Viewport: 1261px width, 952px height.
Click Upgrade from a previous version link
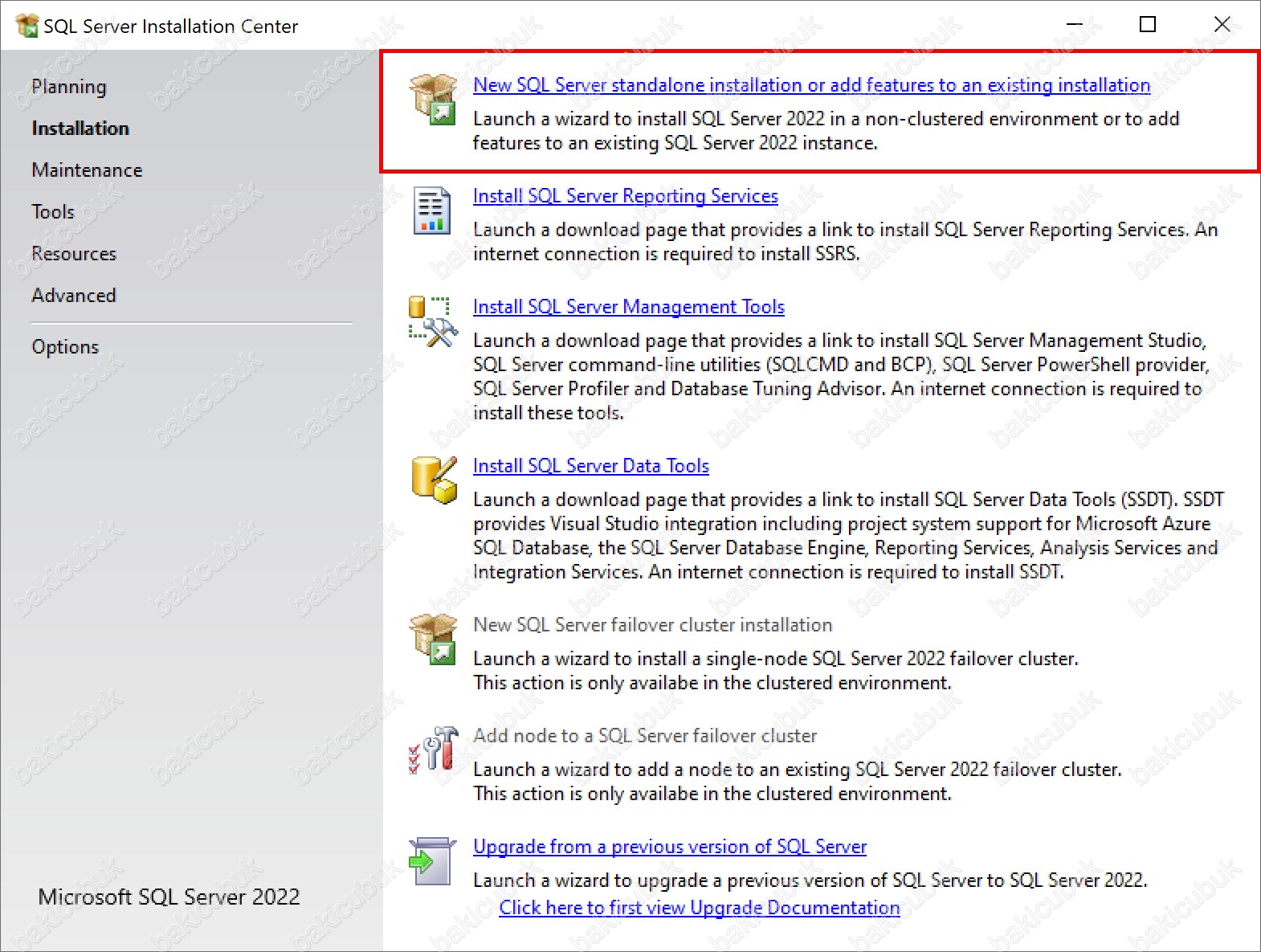pyautogui.click(x=670, y=847)
